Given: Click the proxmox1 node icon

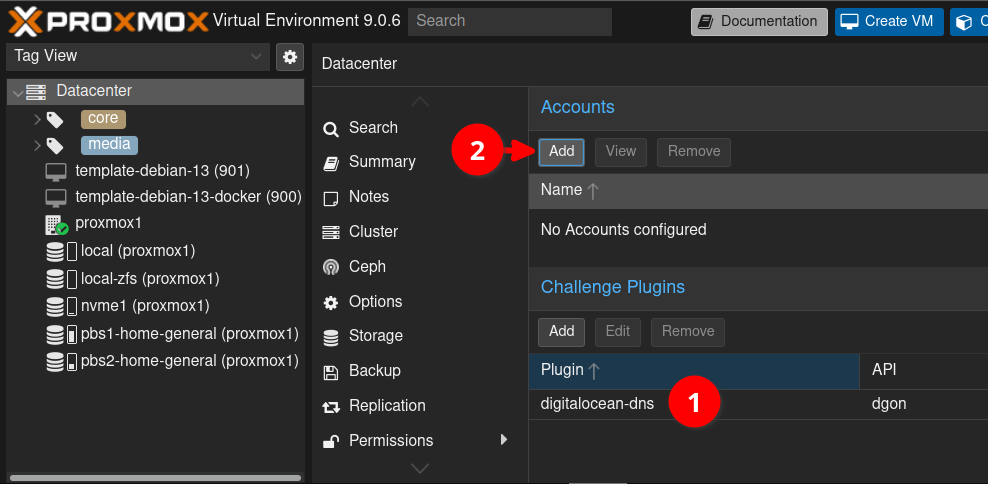Looking at the screenshot, I should [56, 224].
